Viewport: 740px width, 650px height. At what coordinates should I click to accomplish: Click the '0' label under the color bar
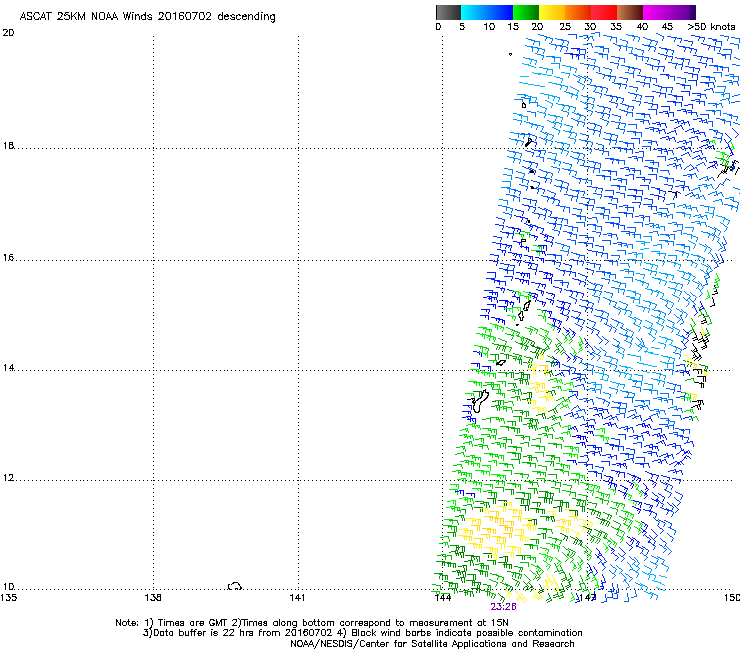point(438,27)
